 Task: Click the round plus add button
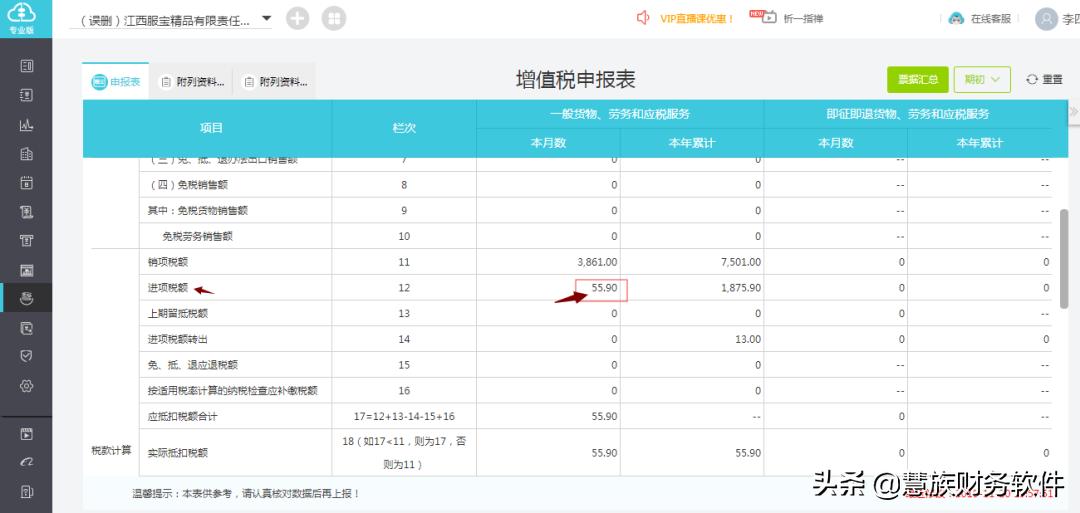[x=298, y=19]
